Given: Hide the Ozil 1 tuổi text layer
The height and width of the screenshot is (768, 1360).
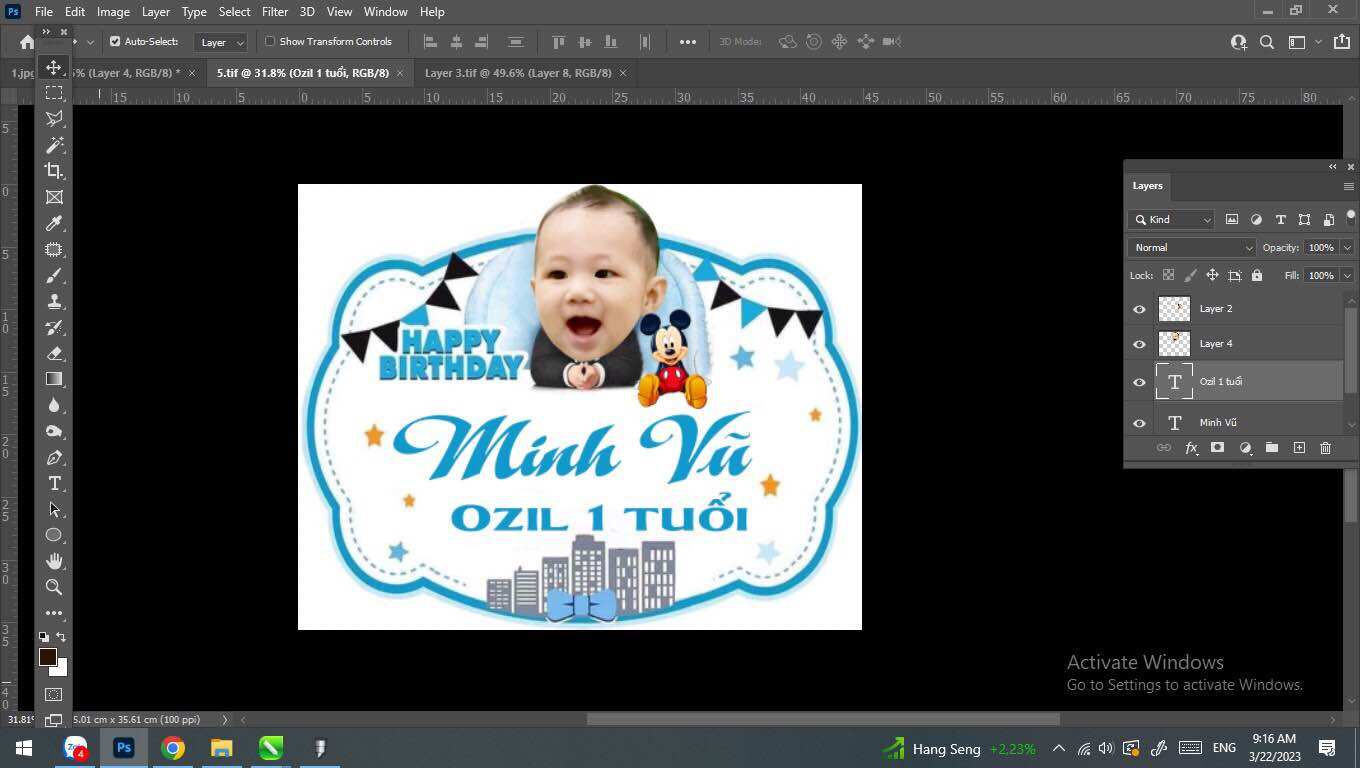Looking at the screenshot, I should click(x=1139, y=382).
